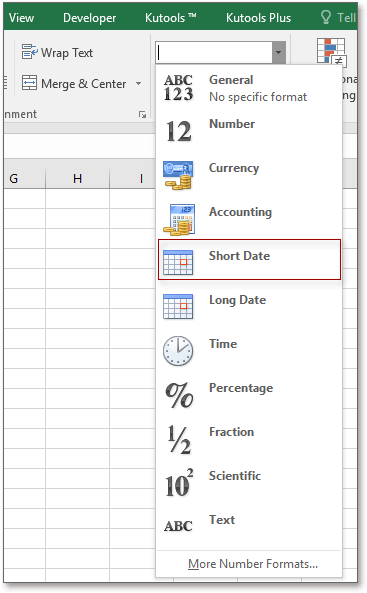This screenshot has width=367, height=593.
Task: Select the Scientific notation icon
Action: [179, 483]
